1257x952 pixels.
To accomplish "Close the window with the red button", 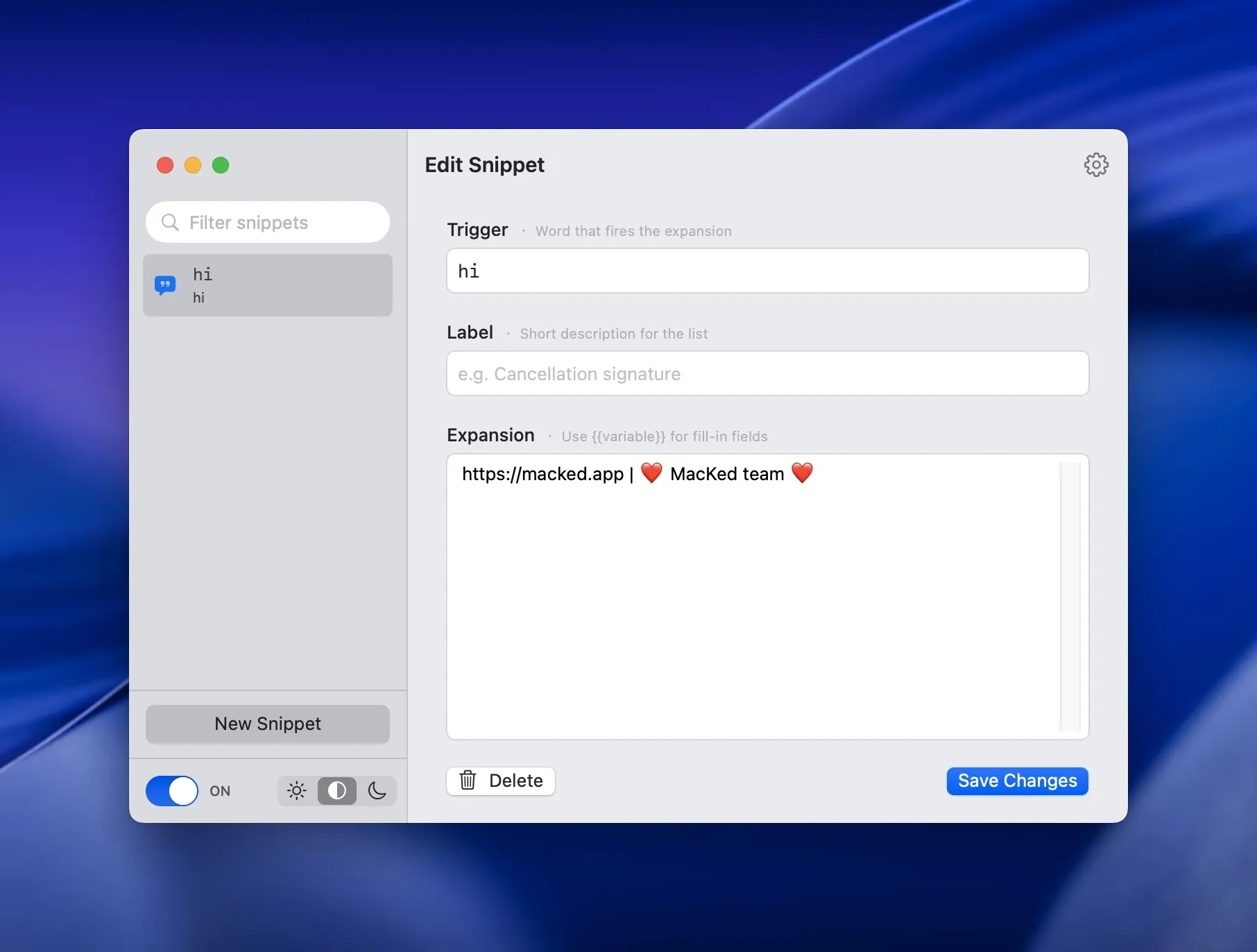I will pyautogui.click(x=165, y=165).
